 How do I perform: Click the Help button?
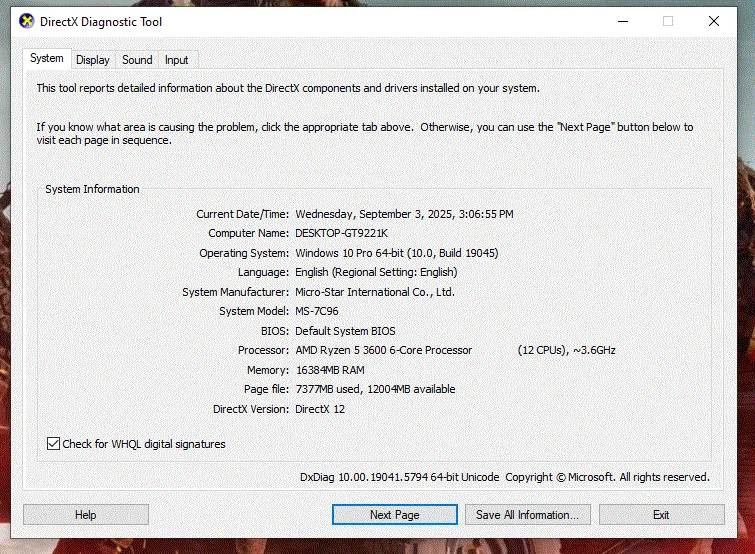[x=86, y=515]
